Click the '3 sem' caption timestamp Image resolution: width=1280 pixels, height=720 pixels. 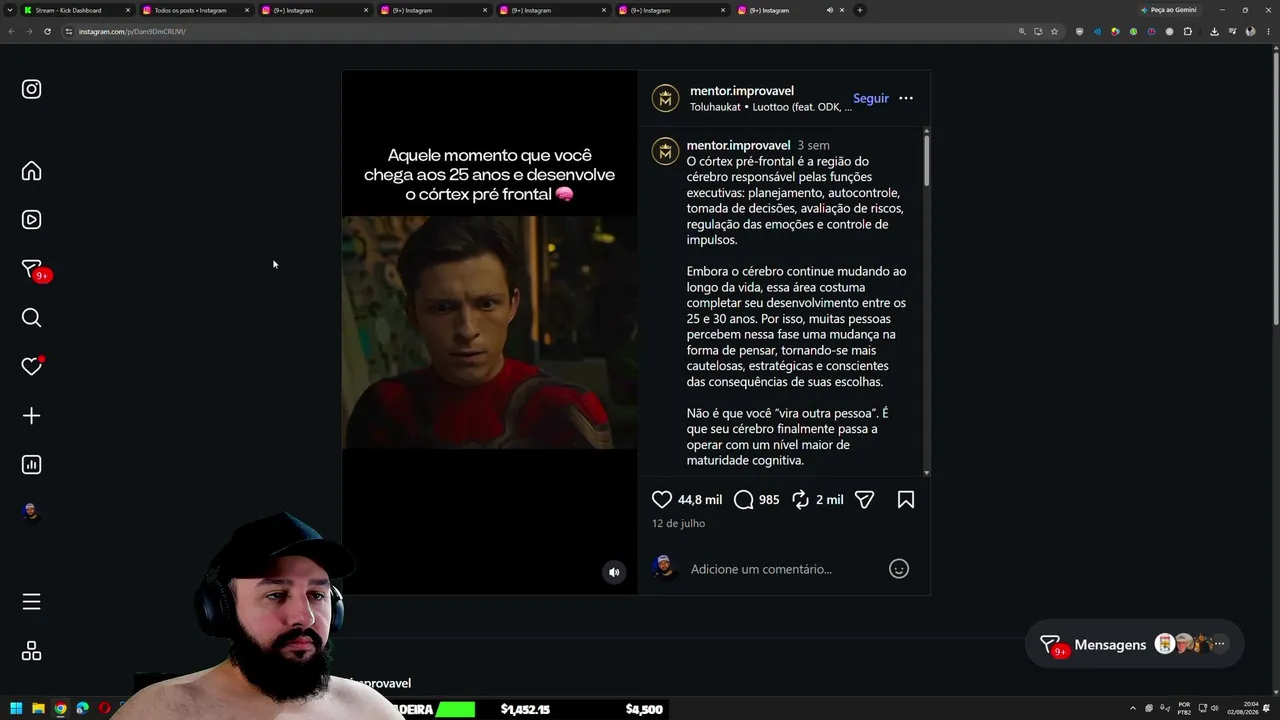pyautogui.click(x=813, y=145)
